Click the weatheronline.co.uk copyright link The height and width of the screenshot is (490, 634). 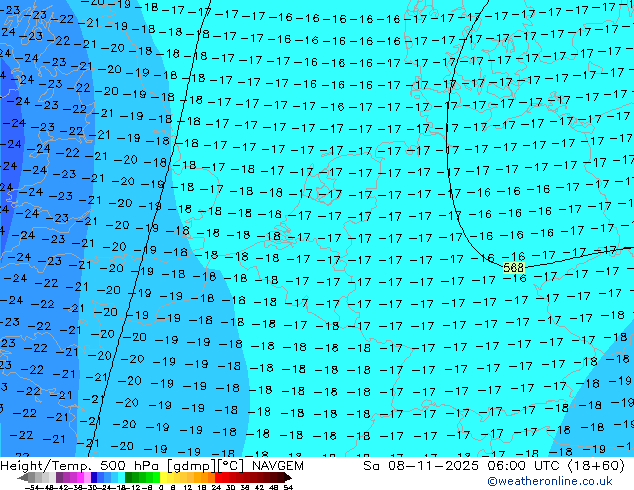pos(550,481)
